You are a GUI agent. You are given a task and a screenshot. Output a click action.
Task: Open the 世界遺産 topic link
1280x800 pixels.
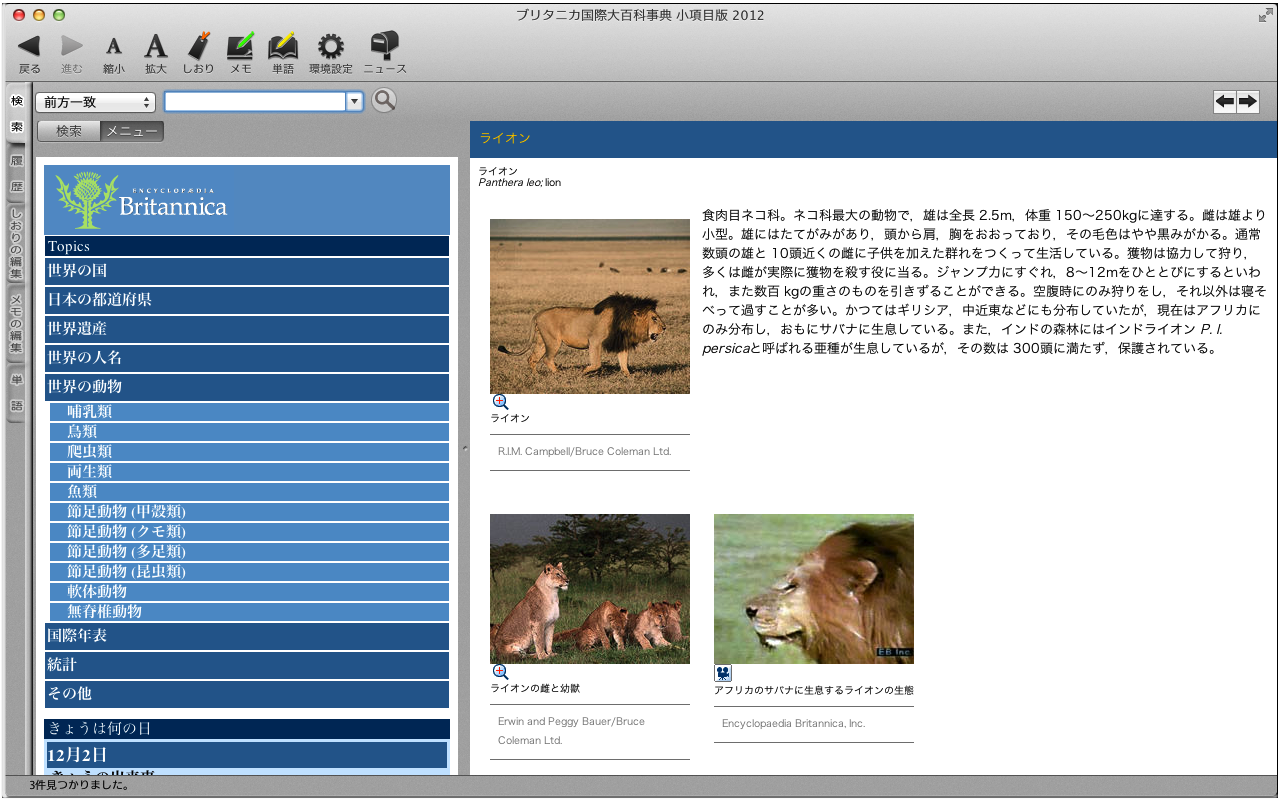coord(246,328)
